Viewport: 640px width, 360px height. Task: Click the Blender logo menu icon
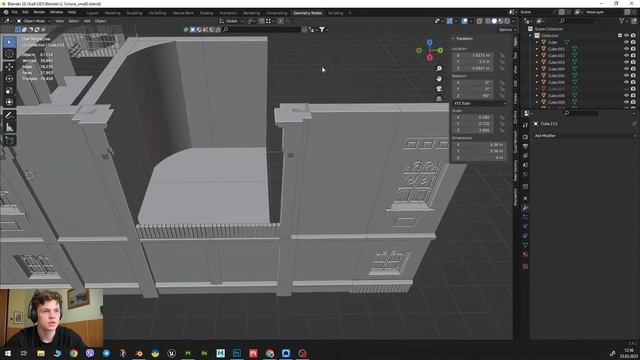pyautogui.click(x=6, y=12)
